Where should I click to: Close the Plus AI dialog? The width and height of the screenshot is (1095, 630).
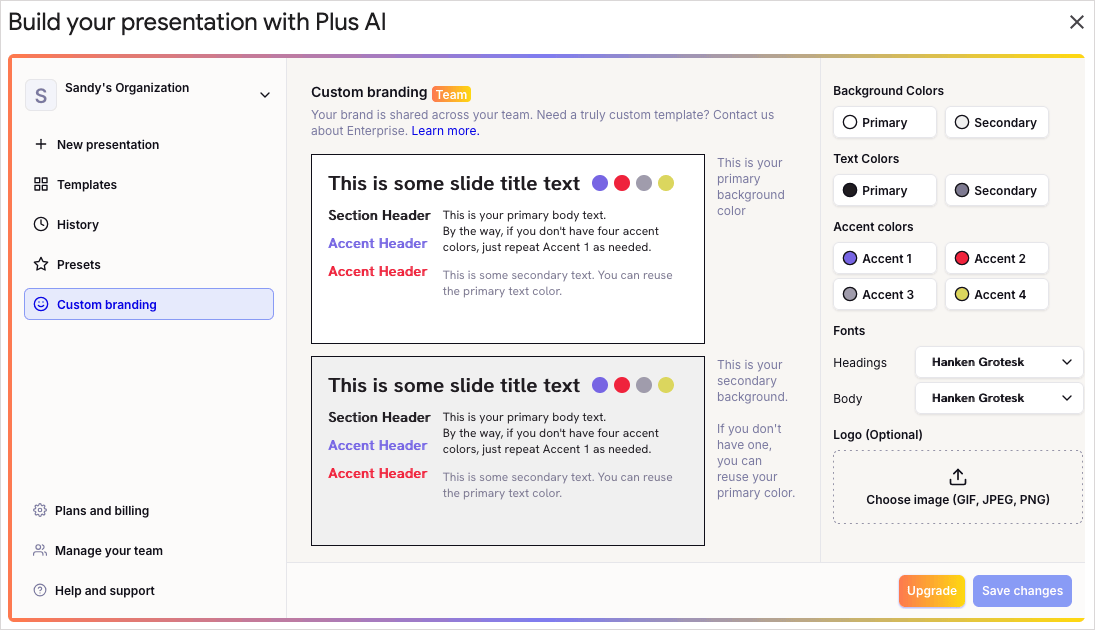tap(1076, 22)
